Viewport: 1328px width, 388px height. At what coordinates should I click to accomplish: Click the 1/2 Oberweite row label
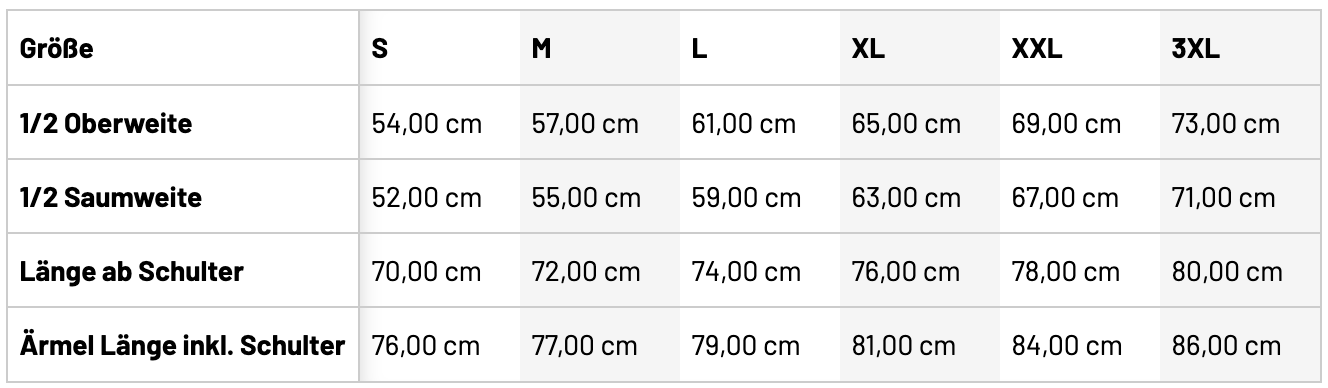pyautogui.click(x=106, y=124)
